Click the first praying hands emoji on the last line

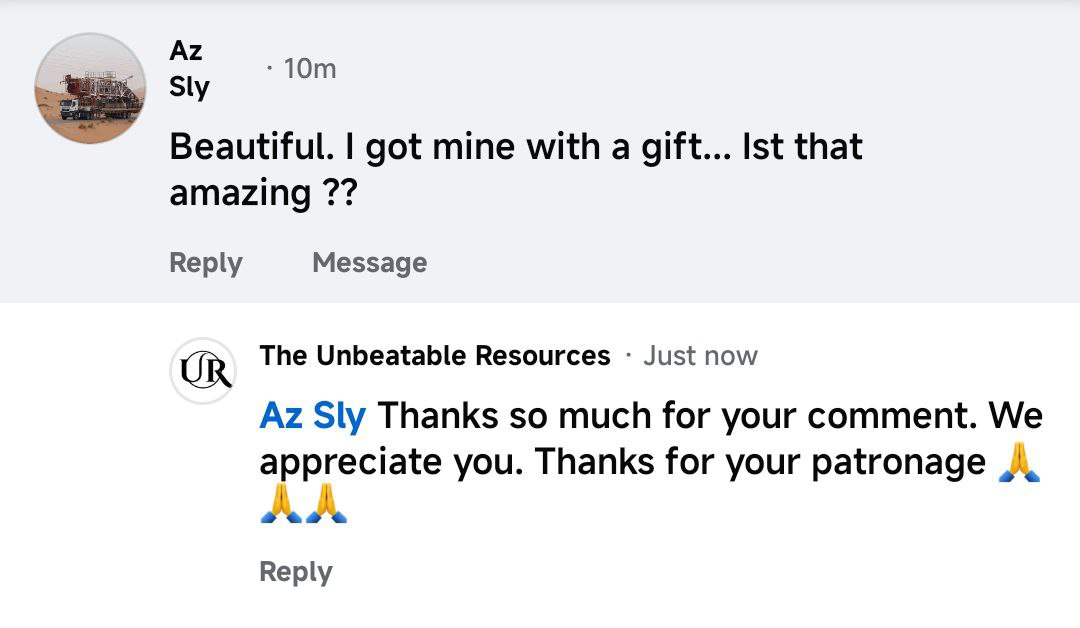click(x=281, y=504)
